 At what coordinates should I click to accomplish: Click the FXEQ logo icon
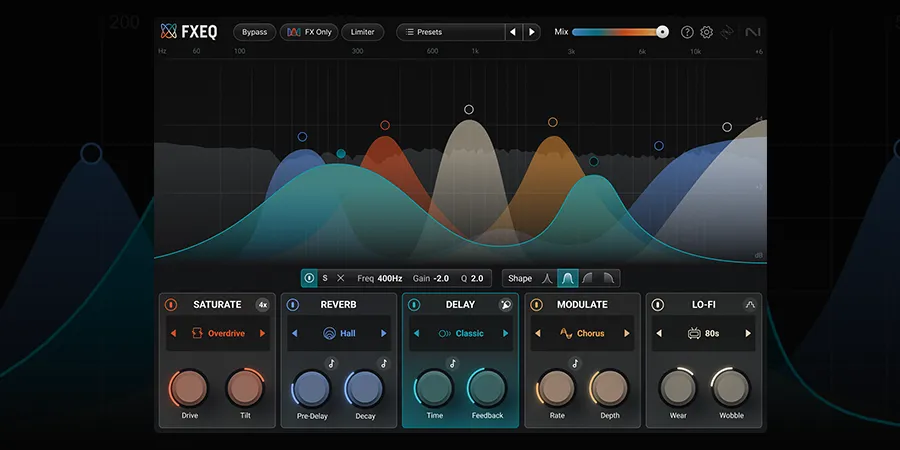coord(168,32)
